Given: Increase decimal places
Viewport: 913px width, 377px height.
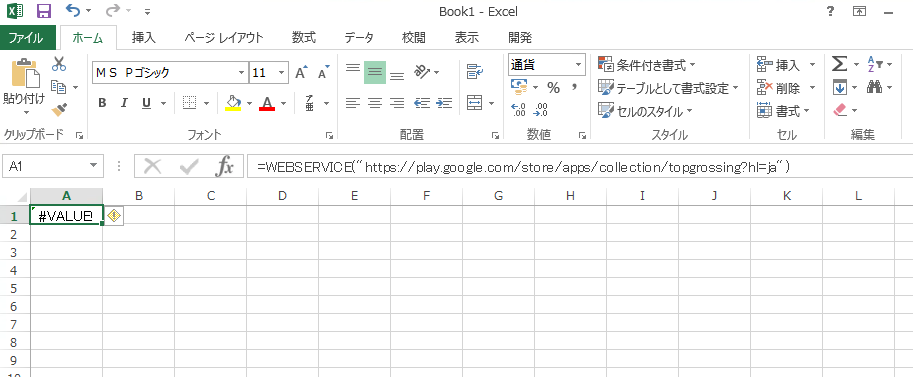Looking at the screenshot, I should 518,109.
